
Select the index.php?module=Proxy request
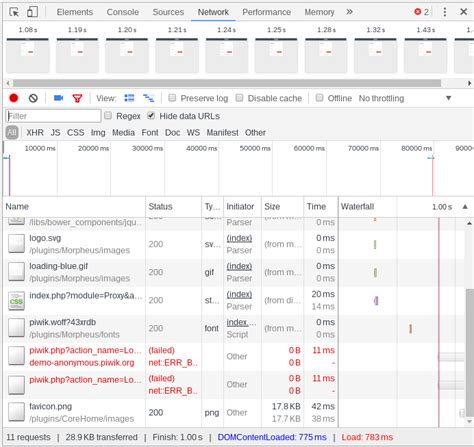(233, 300)
